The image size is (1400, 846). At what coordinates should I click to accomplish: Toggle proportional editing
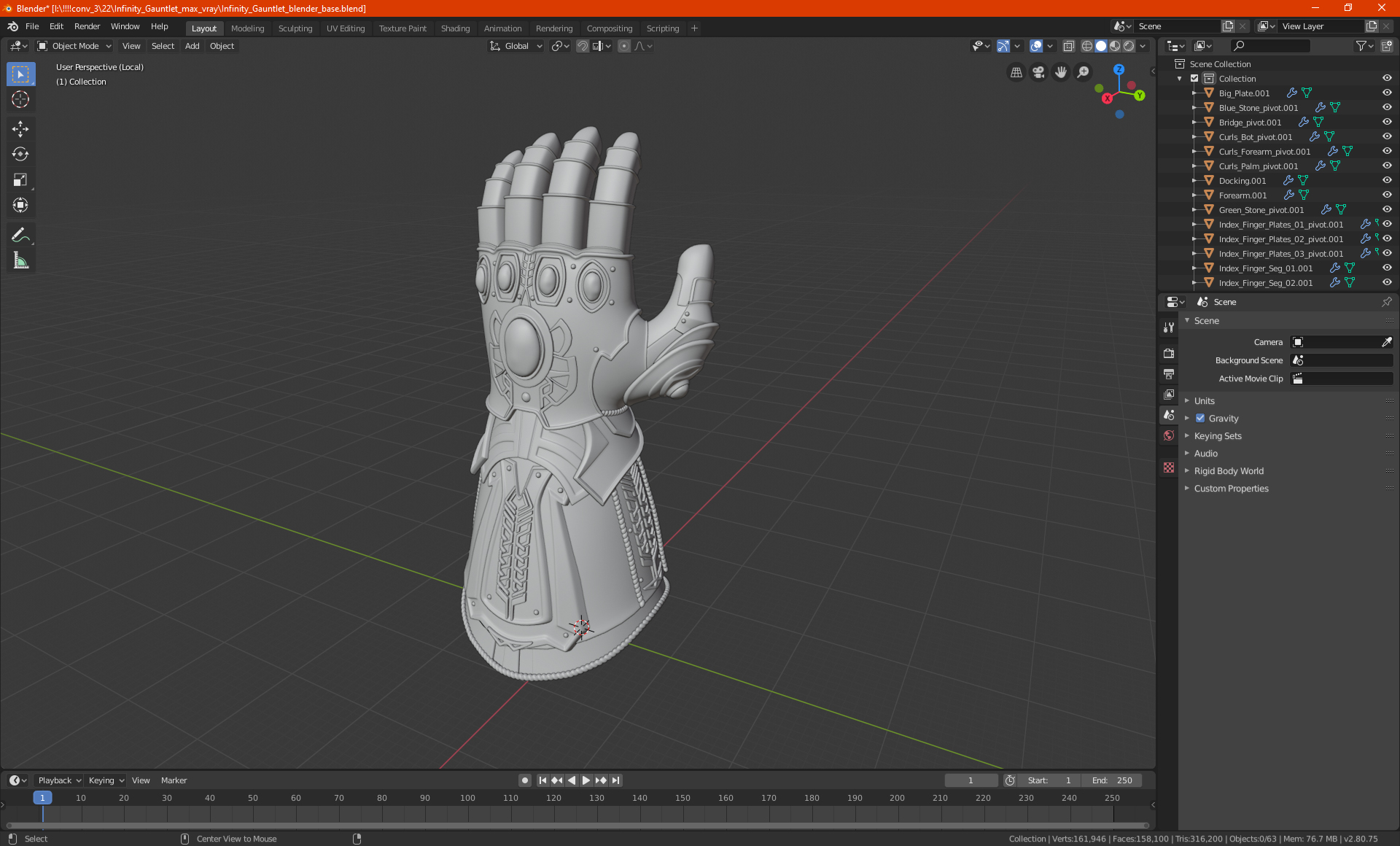coord(624,46)
